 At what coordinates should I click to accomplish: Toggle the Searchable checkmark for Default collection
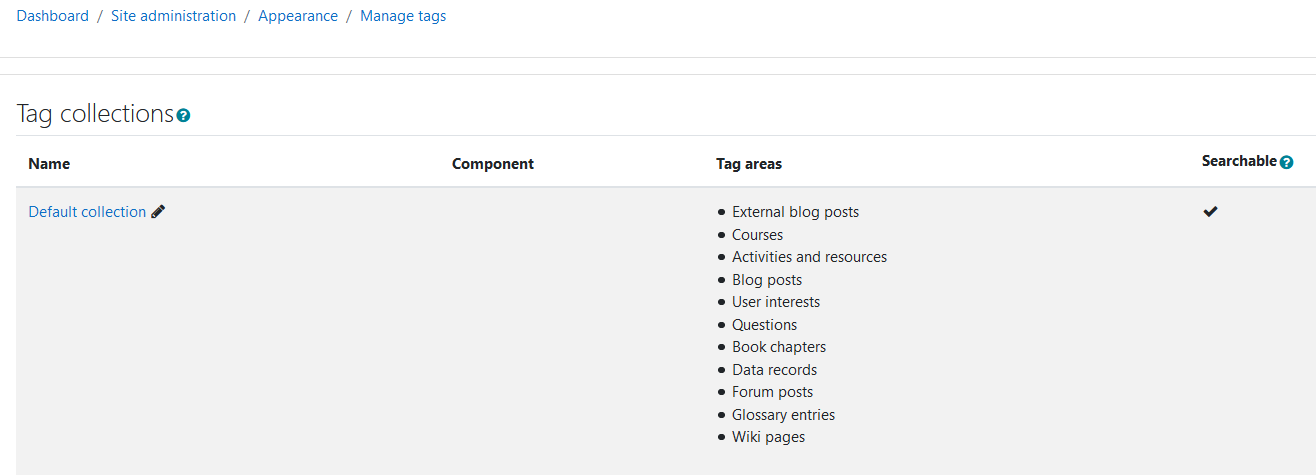click(1210, 211)
